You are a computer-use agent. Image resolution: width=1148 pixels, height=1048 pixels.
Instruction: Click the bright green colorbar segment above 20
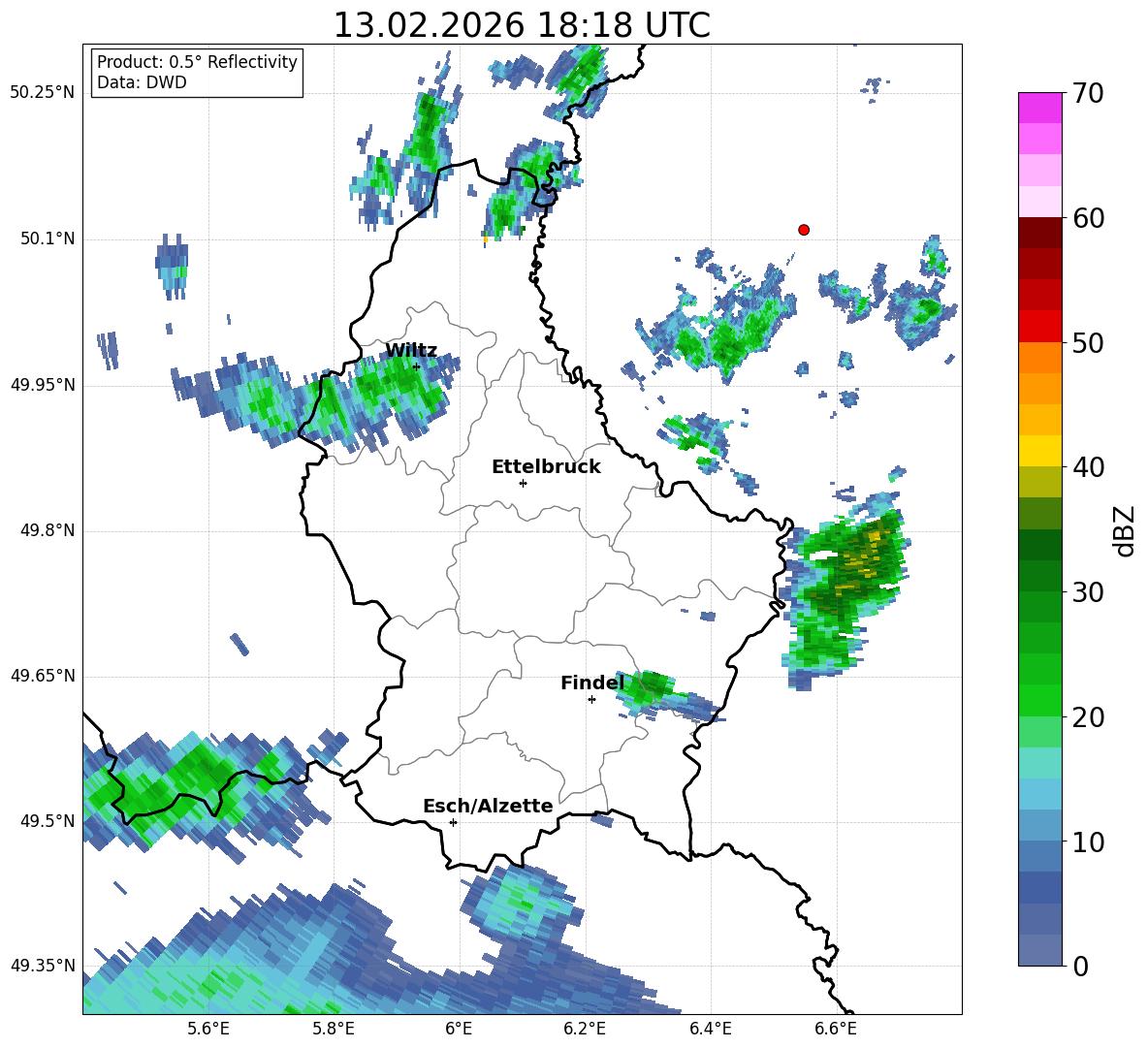point(1039,700)
